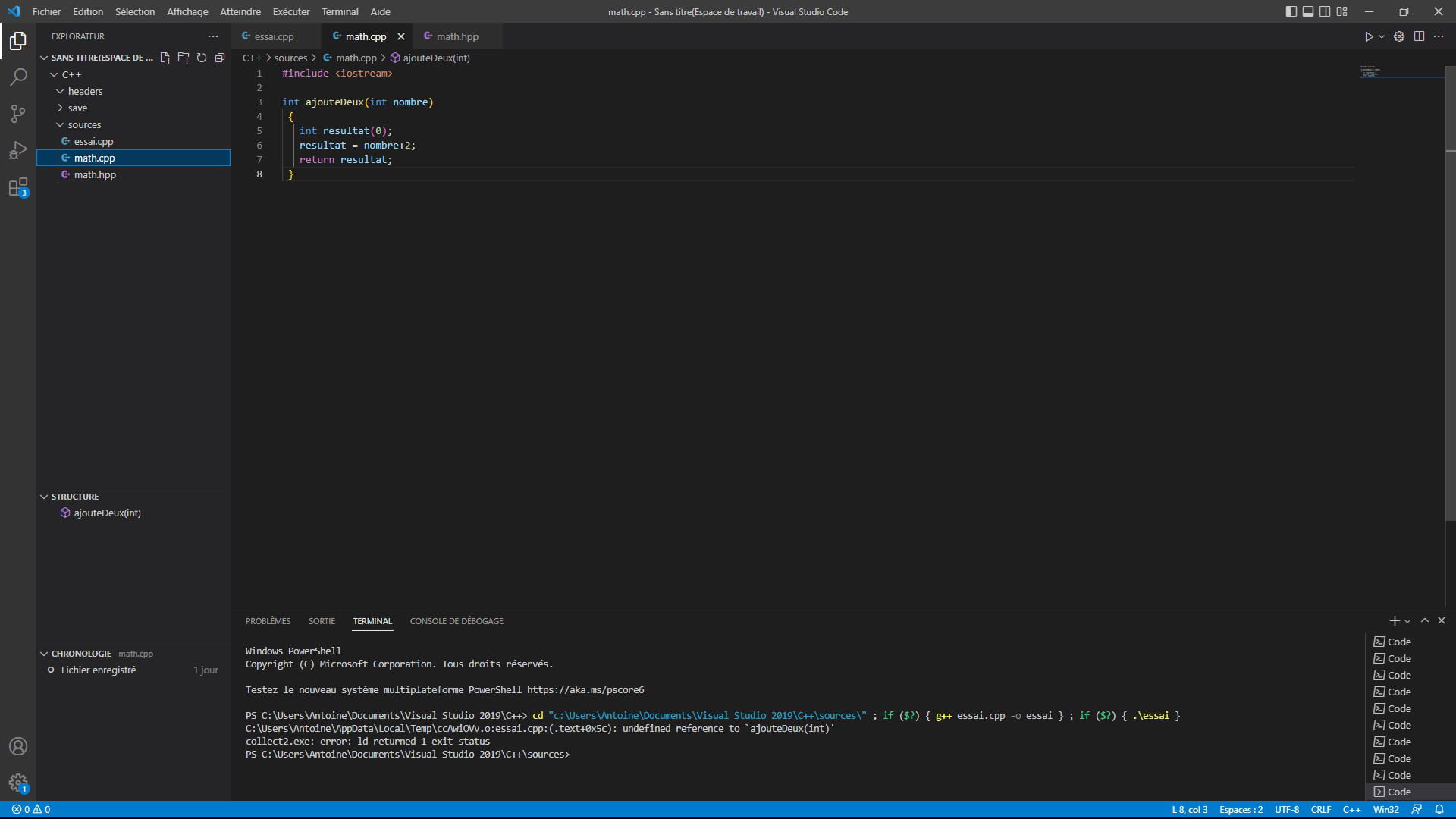The height and width of the screenshot is (819, 1456).
Task: Open Source Control view
Action: 18,114
